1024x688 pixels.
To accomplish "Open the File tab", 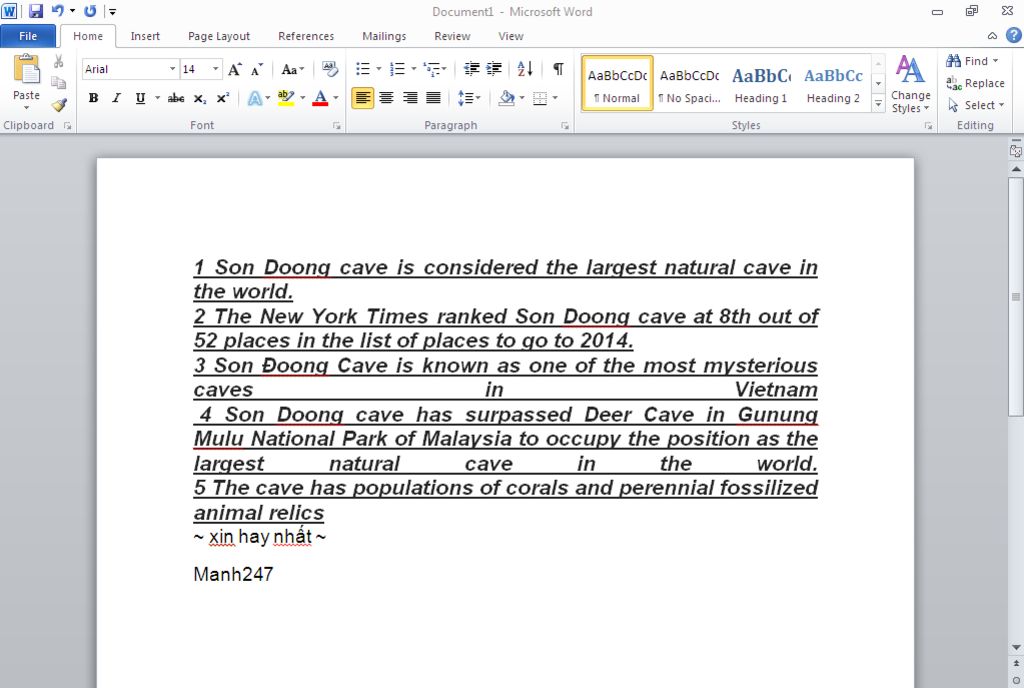I will click(x=28, y=36).
